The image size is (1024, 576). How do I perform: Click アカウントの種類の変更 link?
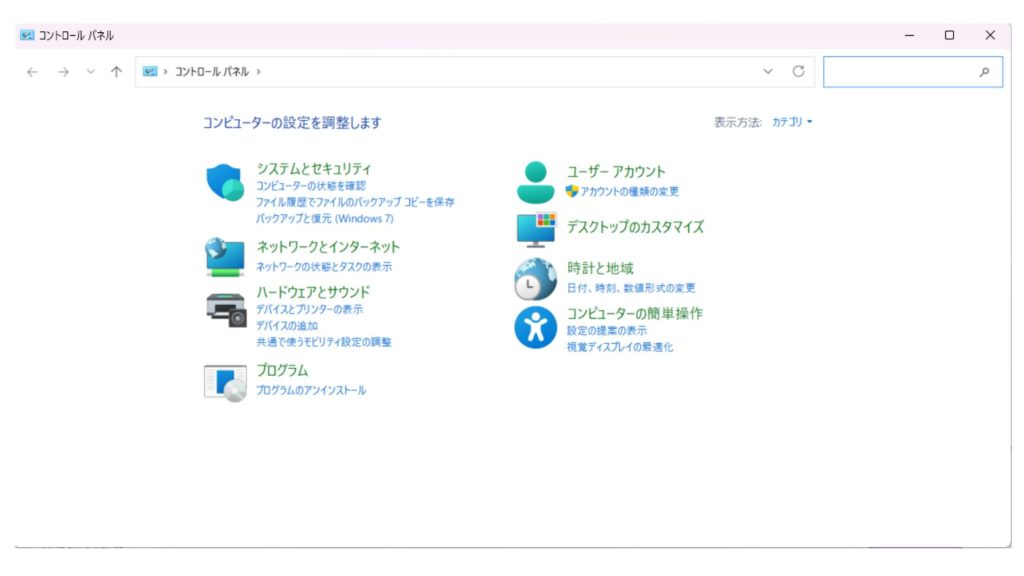pyautogui.click(x=630, y=191)
